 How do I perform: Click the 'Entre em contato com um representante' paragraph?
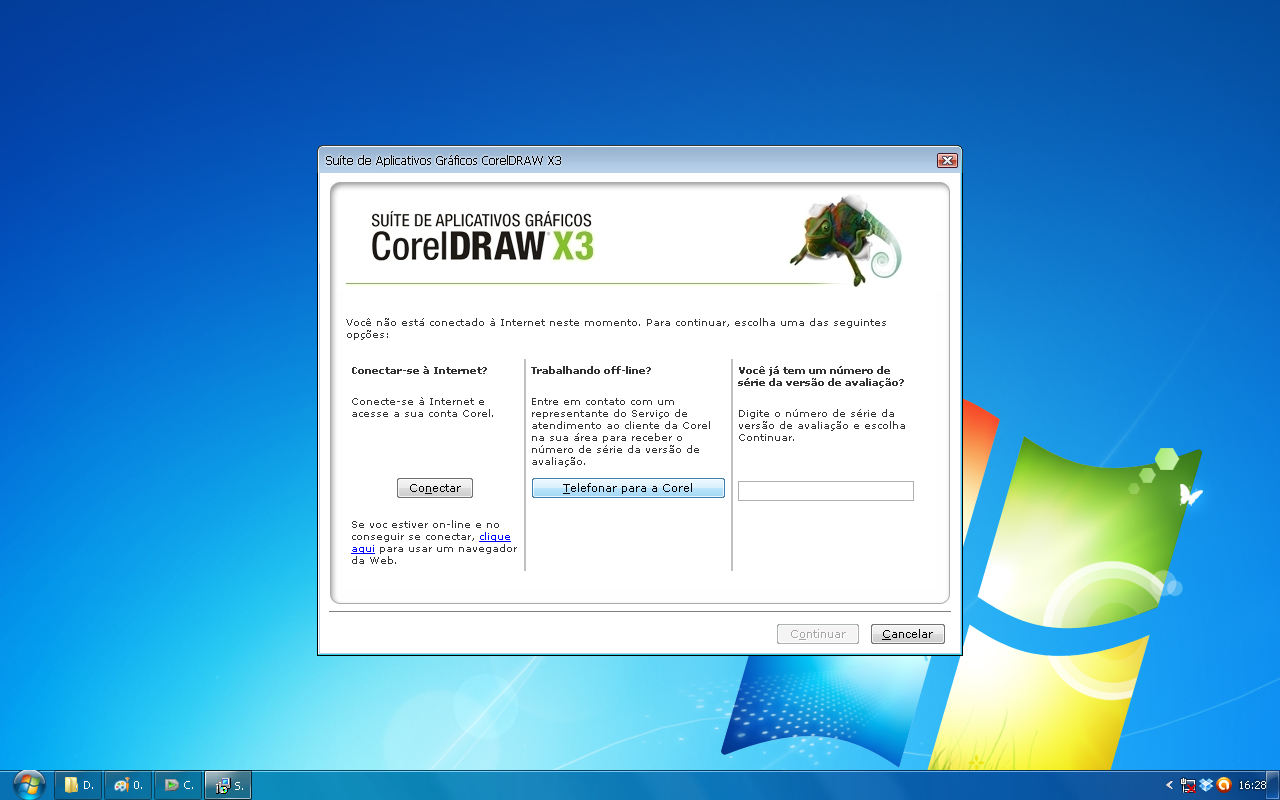621,431
